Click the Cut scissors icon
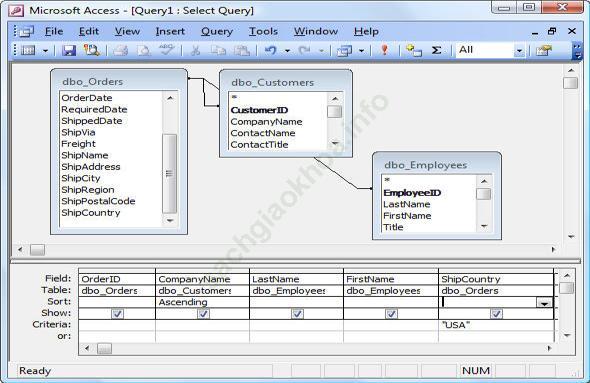 195,50
